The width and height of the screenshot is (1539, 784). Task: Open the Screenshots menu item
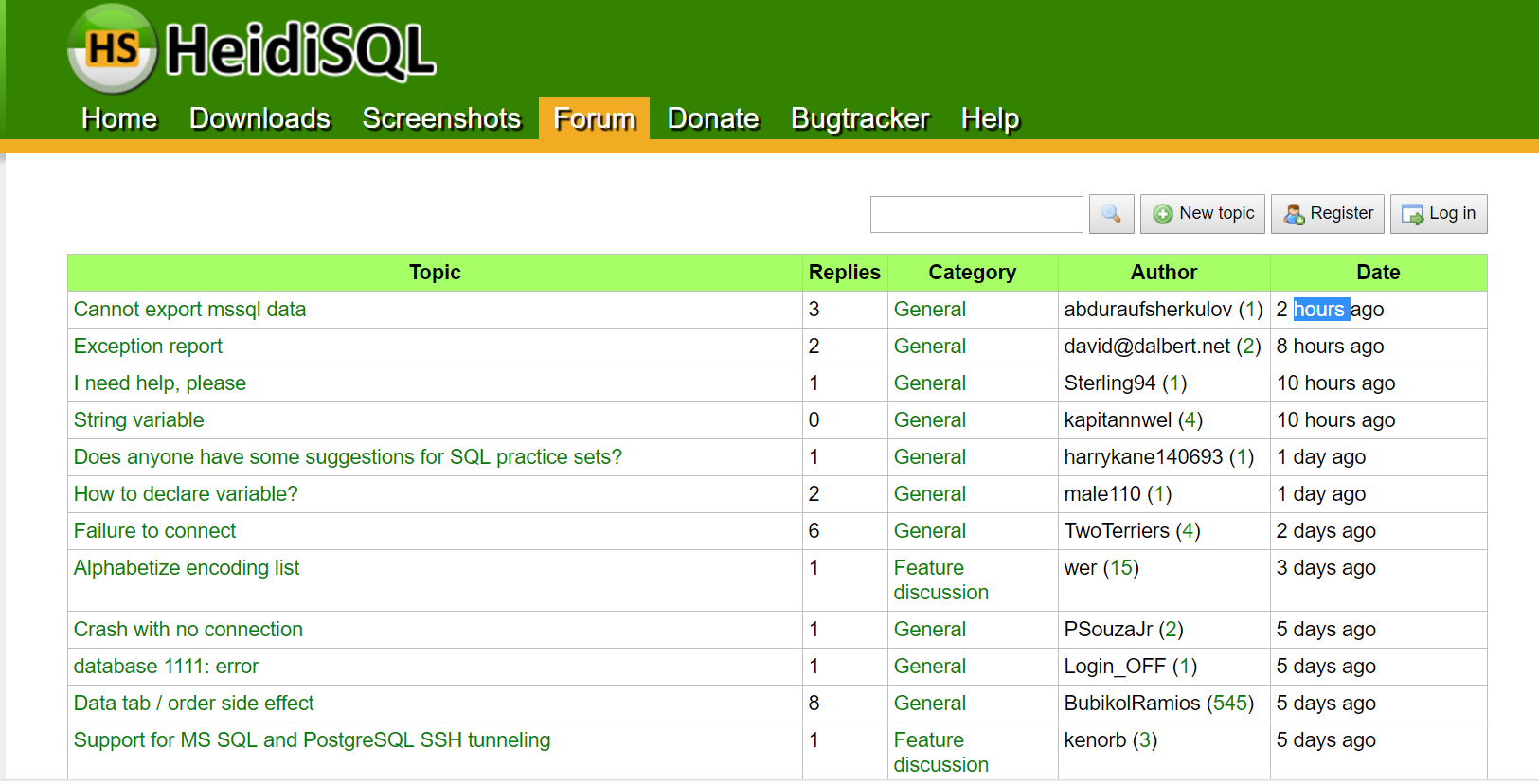[441, 118]
